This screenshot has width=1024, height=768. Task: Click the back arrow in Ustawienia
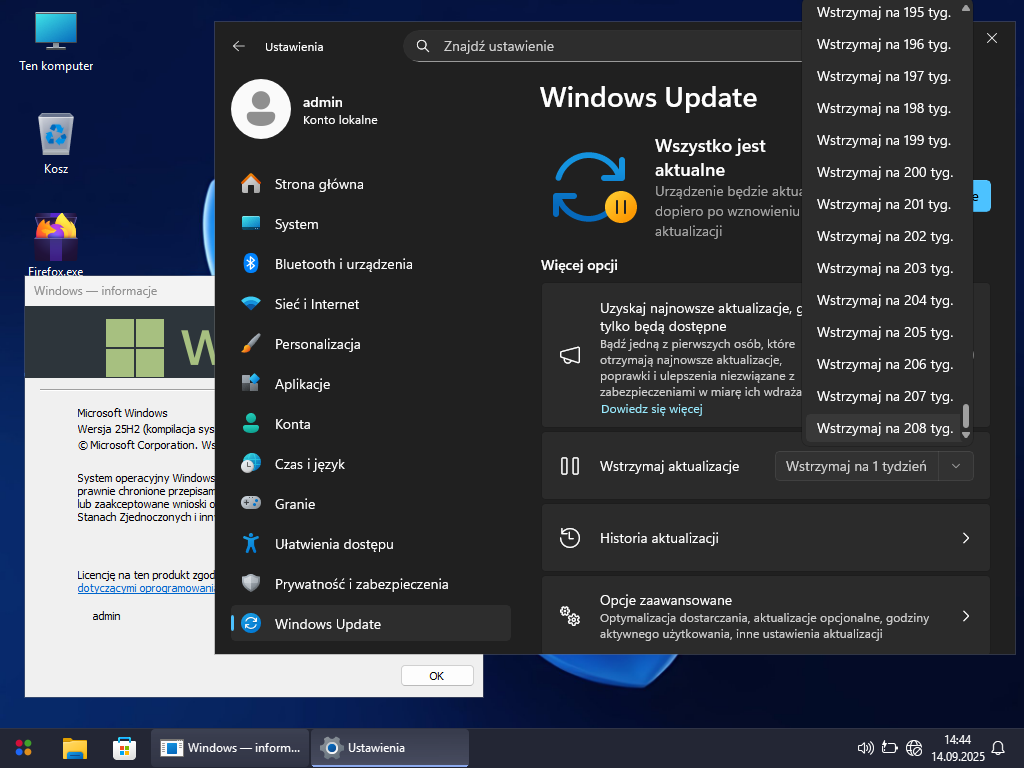click(238, 46)
